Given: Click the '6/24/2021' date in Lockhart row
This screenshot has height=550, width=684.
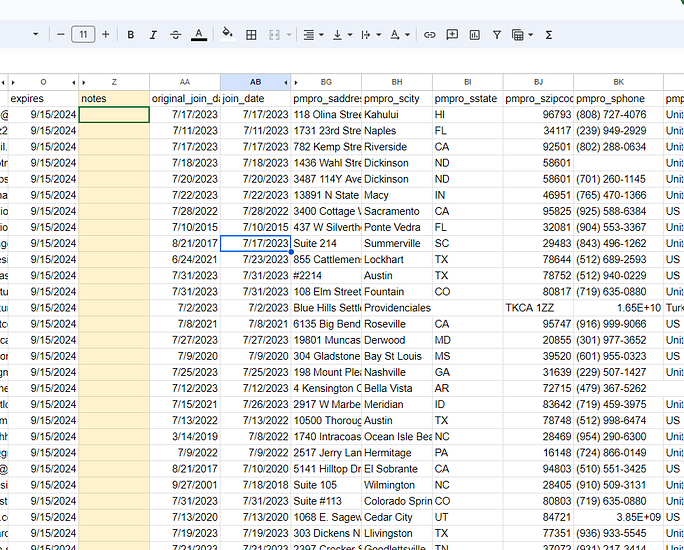Looking at the screenshot, I should click(x=185, y=260).
